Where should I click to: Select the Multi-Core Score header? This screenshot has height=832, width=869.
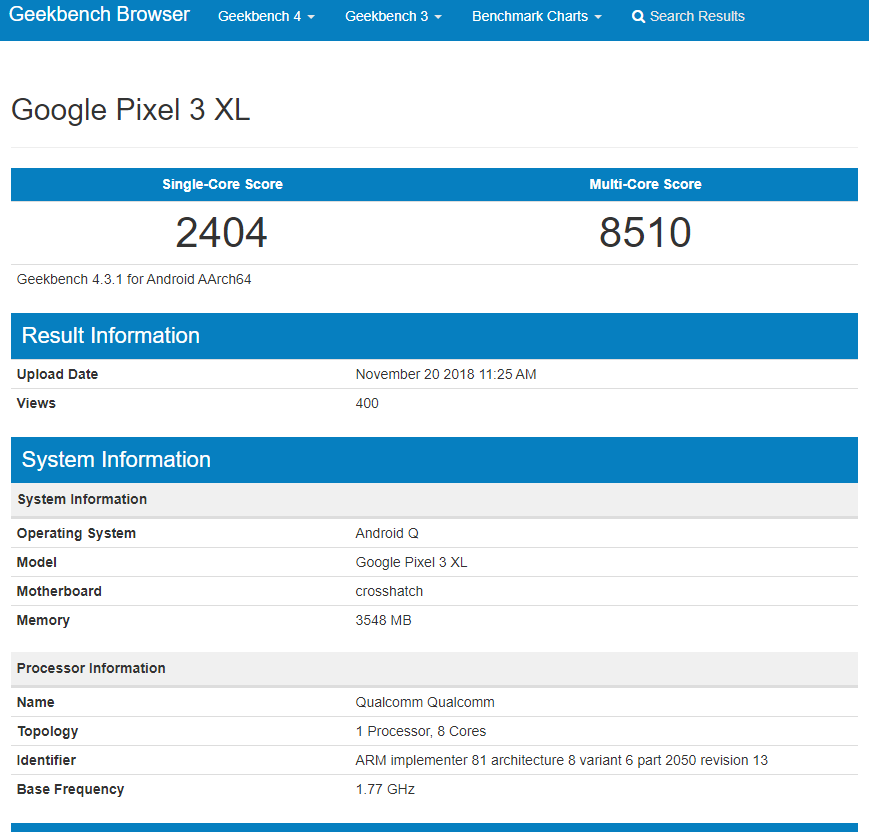(645, 184)
